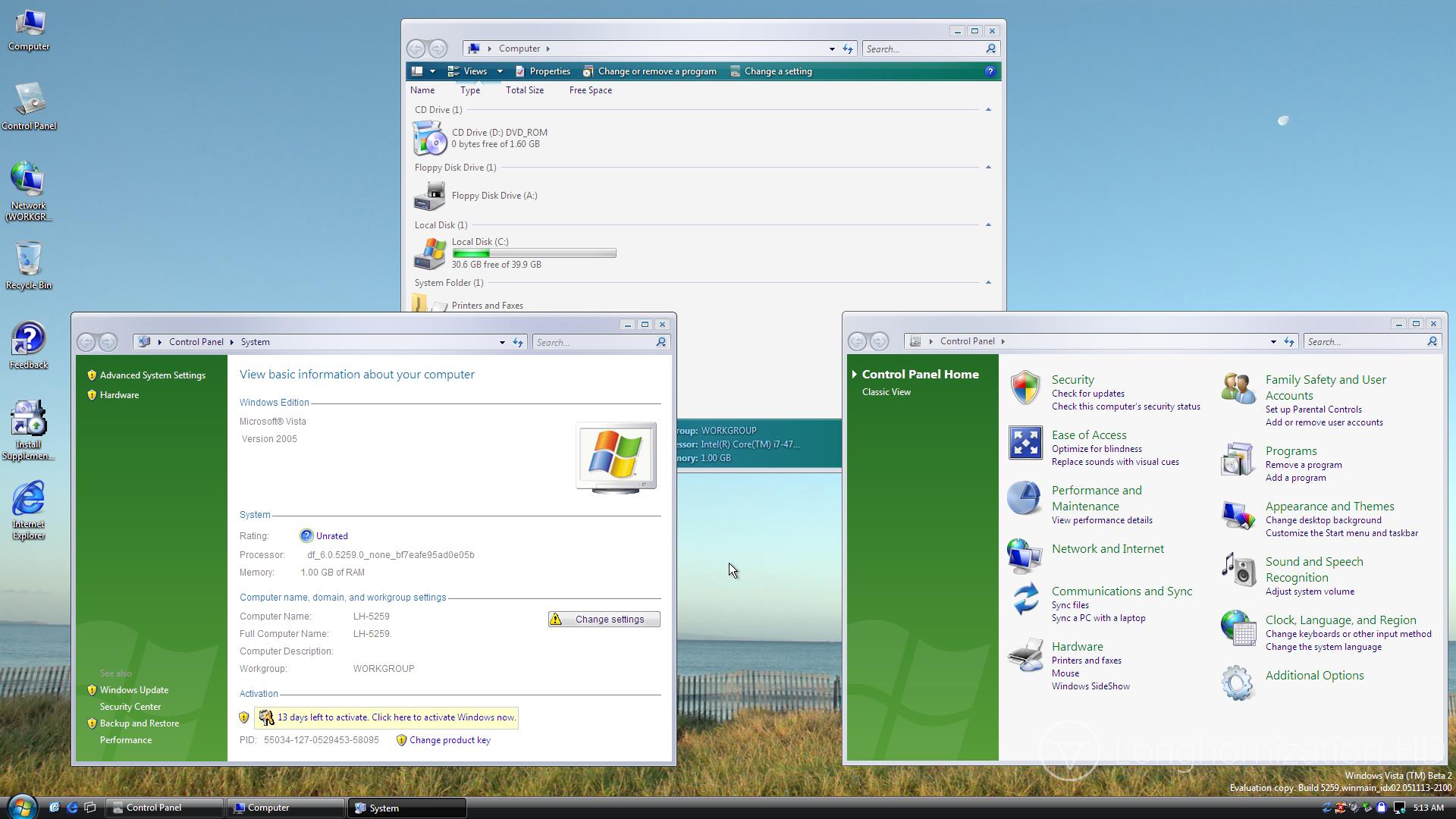
Task: Open the Security shield icon
Action: point(1025,388)
